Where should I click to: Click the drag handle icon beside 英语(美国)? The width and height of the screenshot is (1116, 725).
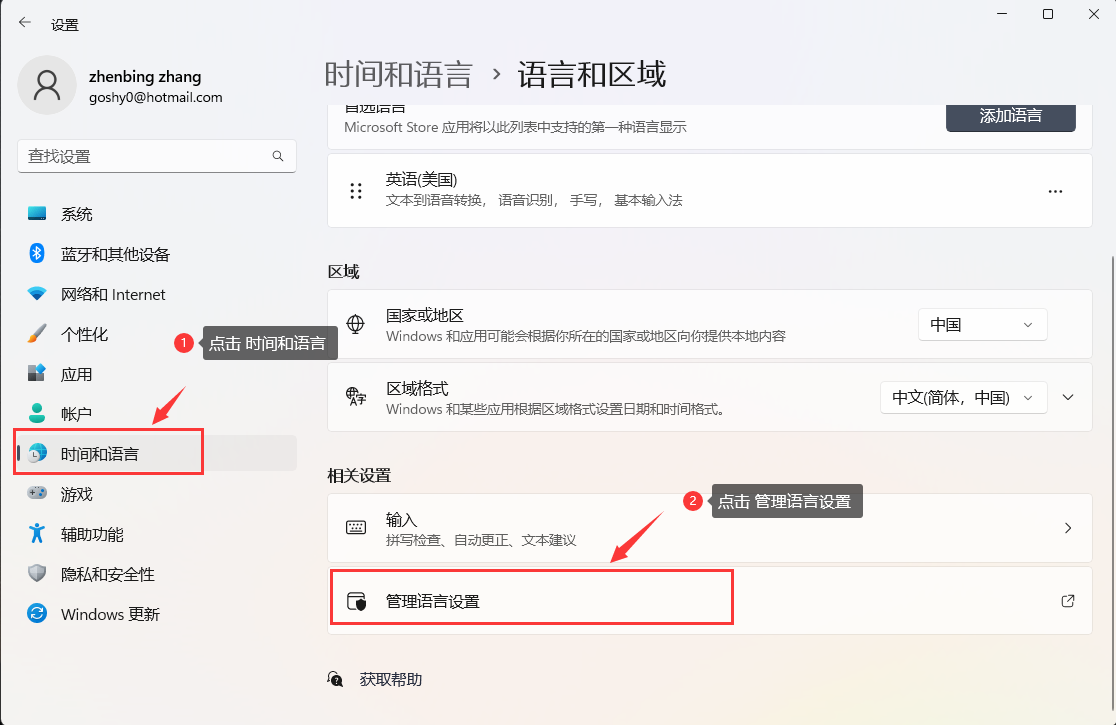point(356,191)
